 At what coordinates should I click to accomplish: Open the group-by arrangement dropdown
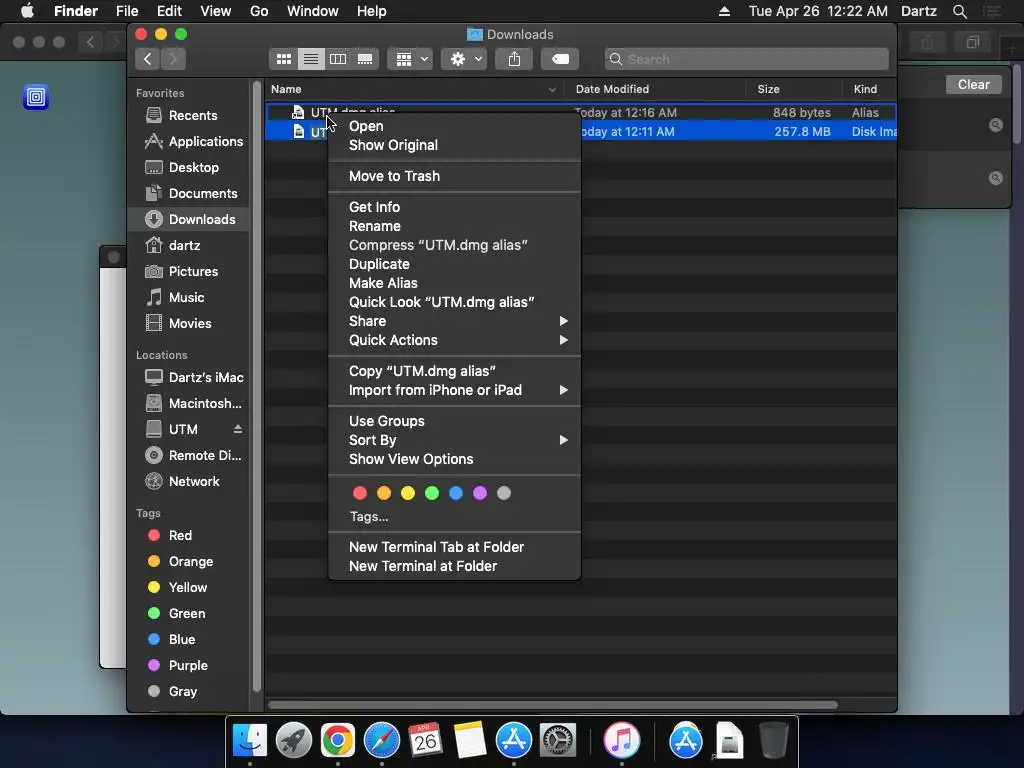(x=410, y=59)
